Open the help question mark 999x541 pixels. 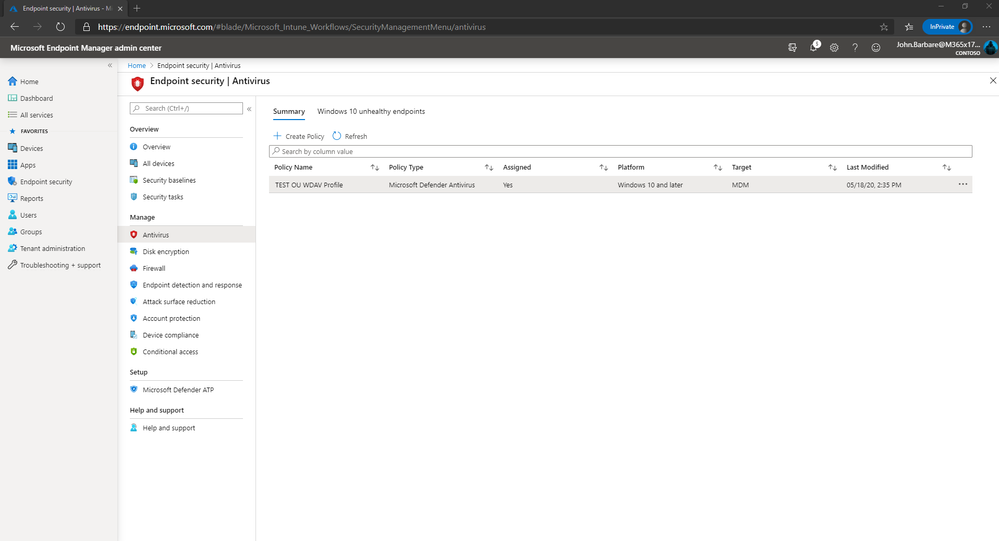[855, 48]
